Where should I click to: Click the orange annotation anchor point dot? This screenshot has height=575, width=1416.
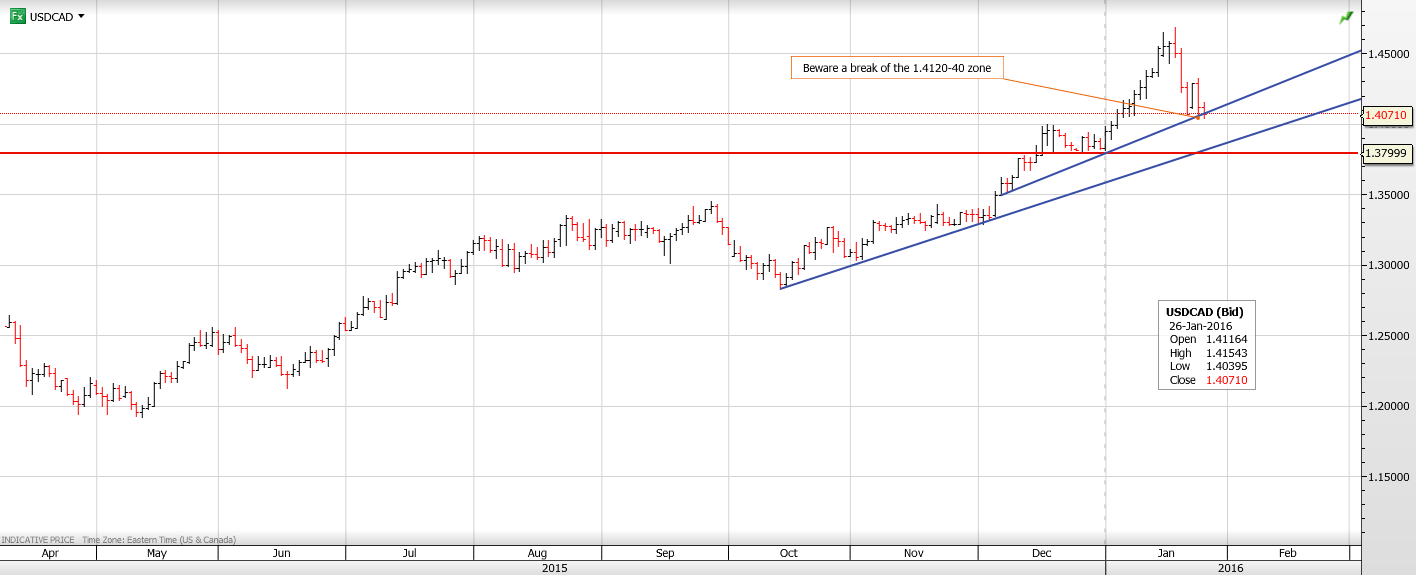(1200, 117)
